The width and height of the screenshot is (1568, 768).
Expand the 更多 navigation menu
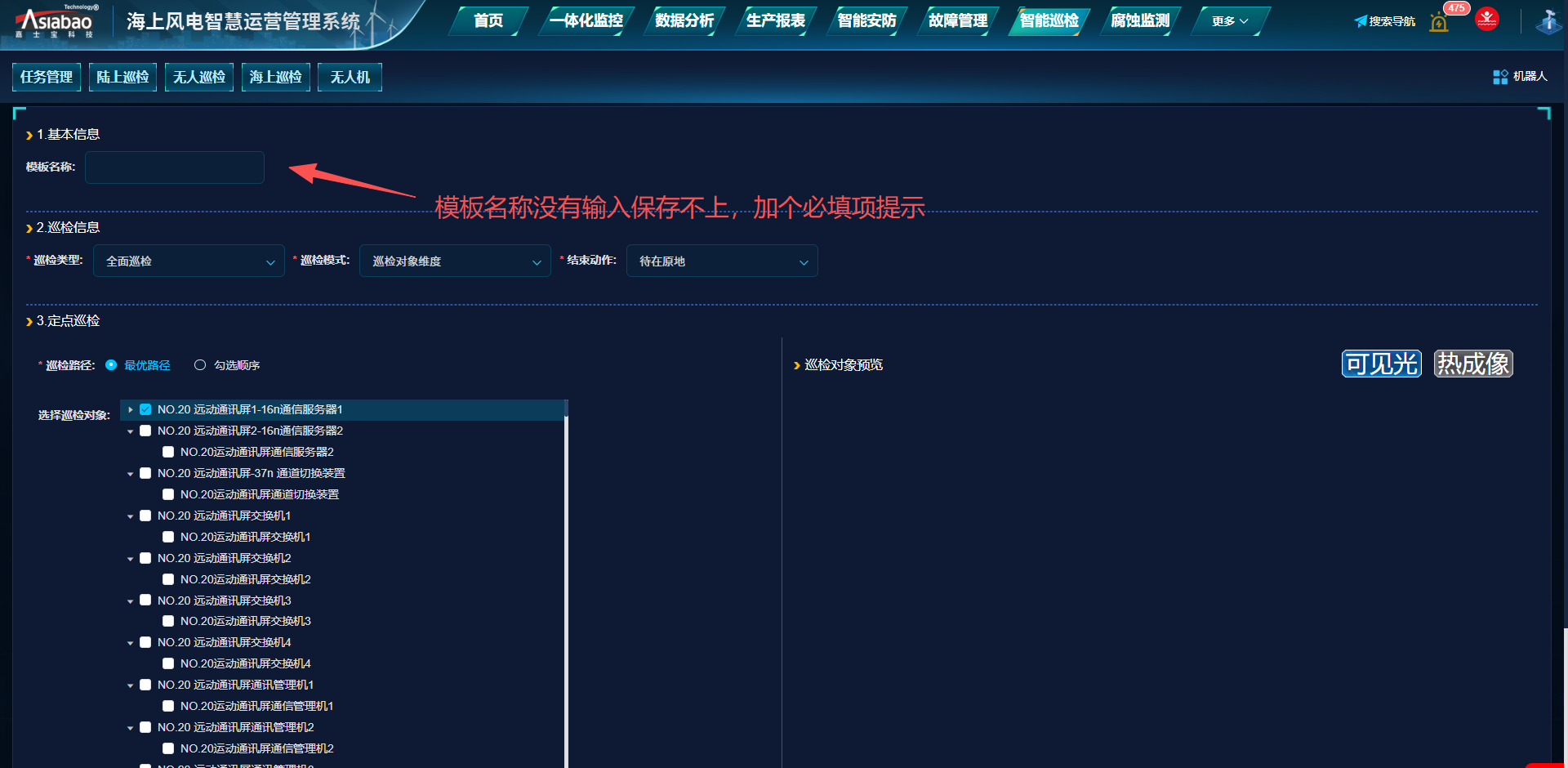point(1229,21)
